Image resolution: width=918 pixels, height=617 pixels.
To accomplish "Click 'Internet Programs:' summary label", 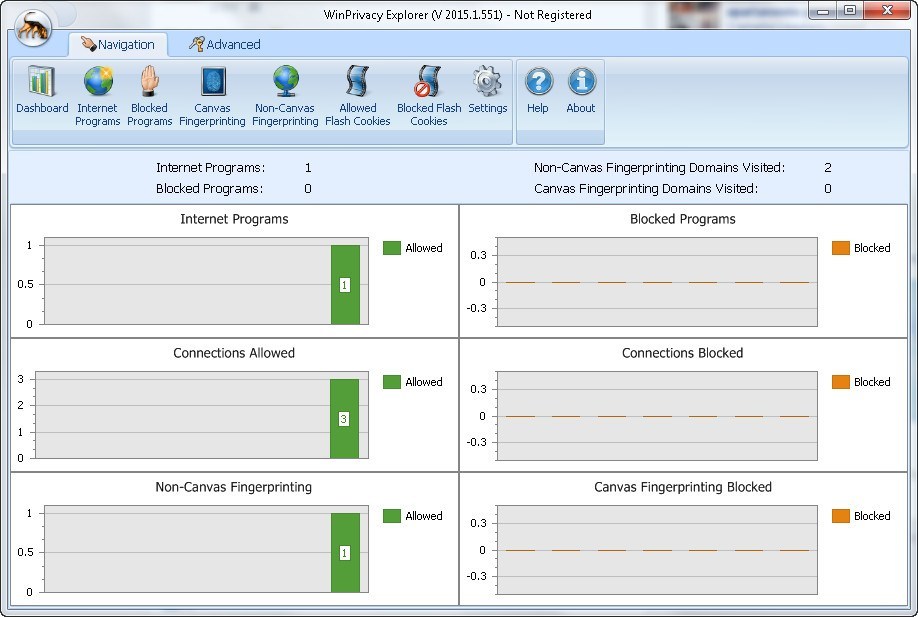I will (211, 168).
